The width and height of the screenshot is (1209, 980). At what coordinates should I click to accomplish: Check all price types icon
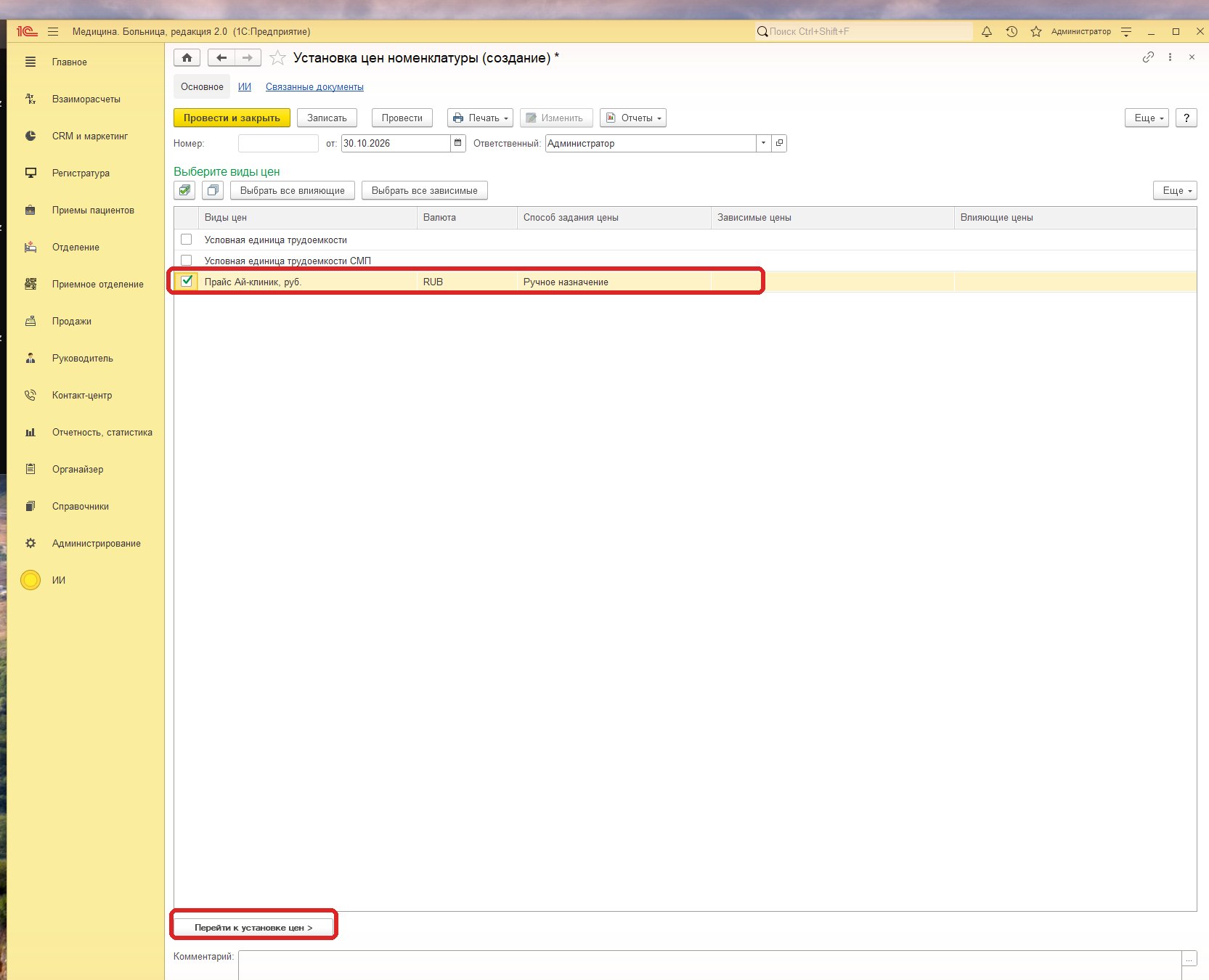[184, 190]
